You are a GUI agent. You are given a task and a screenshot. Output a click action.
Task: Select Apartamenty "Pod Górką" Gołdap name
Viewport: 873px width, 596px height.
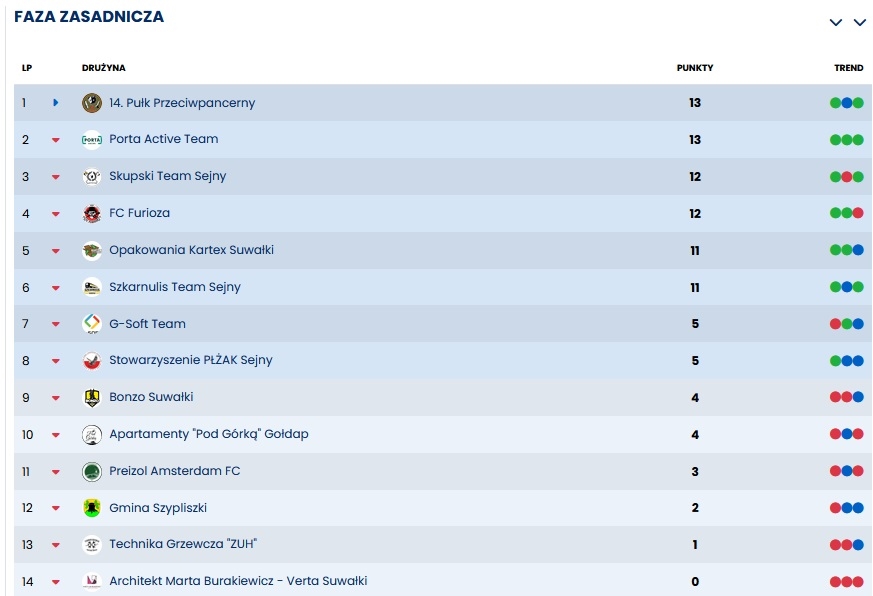click(209, 434)
